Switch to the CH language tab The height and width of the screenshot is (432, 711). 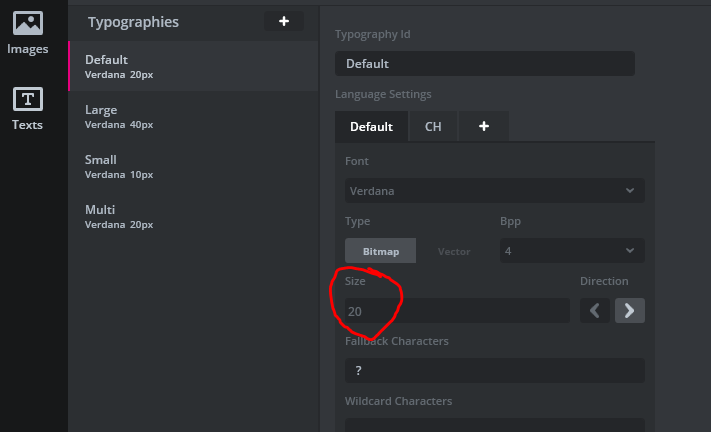coord(433,127)
